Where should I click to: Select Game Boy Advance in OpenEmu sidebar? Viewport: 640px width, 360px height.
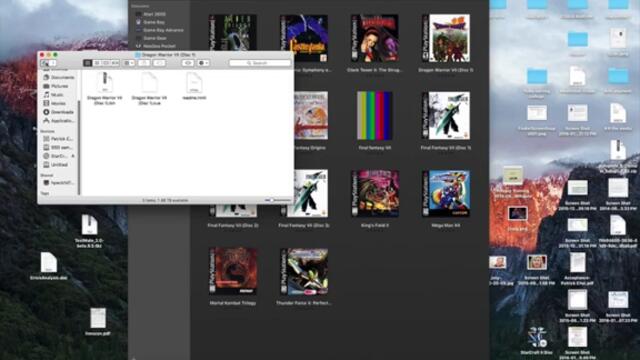tap(160, 30)
